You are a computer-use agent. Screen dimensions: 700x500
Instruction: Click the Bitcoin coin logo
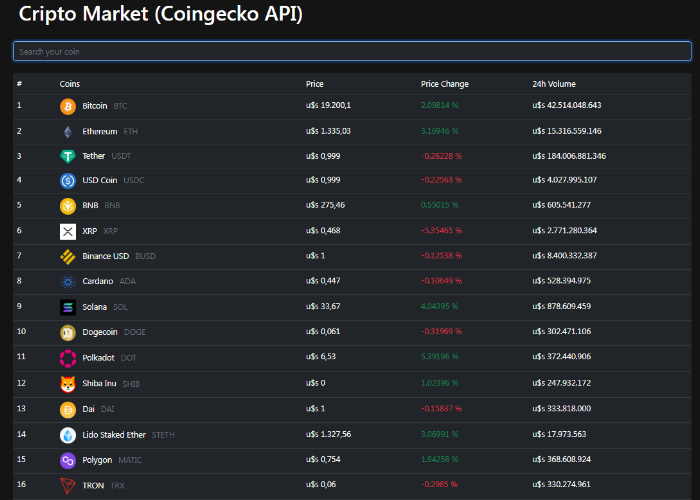(68, 107)
